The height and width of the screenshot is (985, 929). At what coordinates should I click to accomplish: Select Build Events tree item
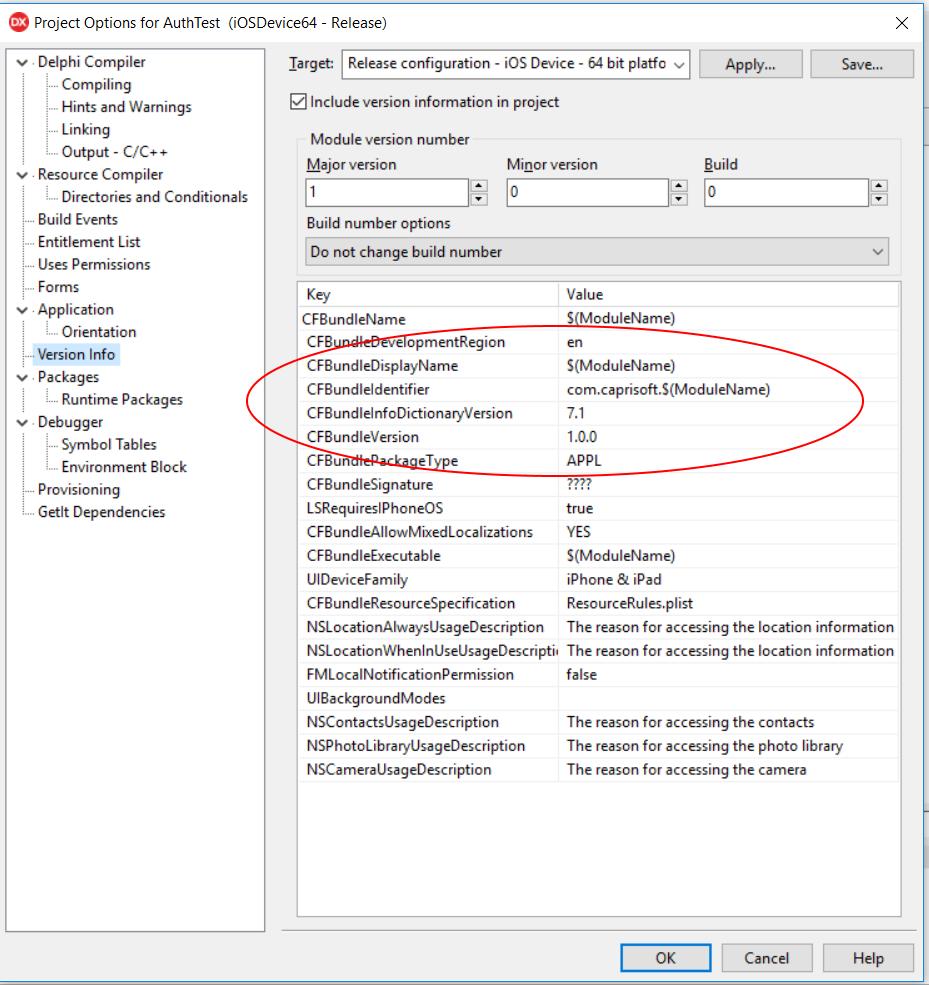coord(78,219)
